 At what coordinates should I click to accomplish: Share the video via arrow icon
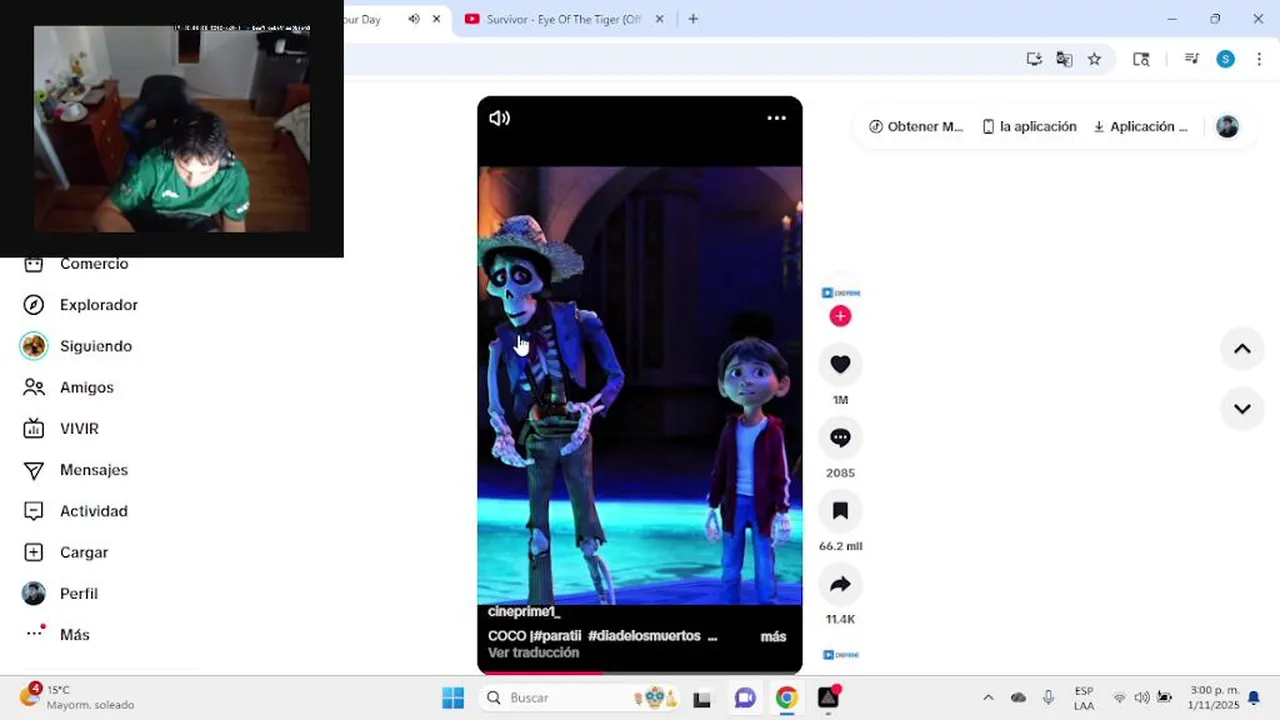840,584
